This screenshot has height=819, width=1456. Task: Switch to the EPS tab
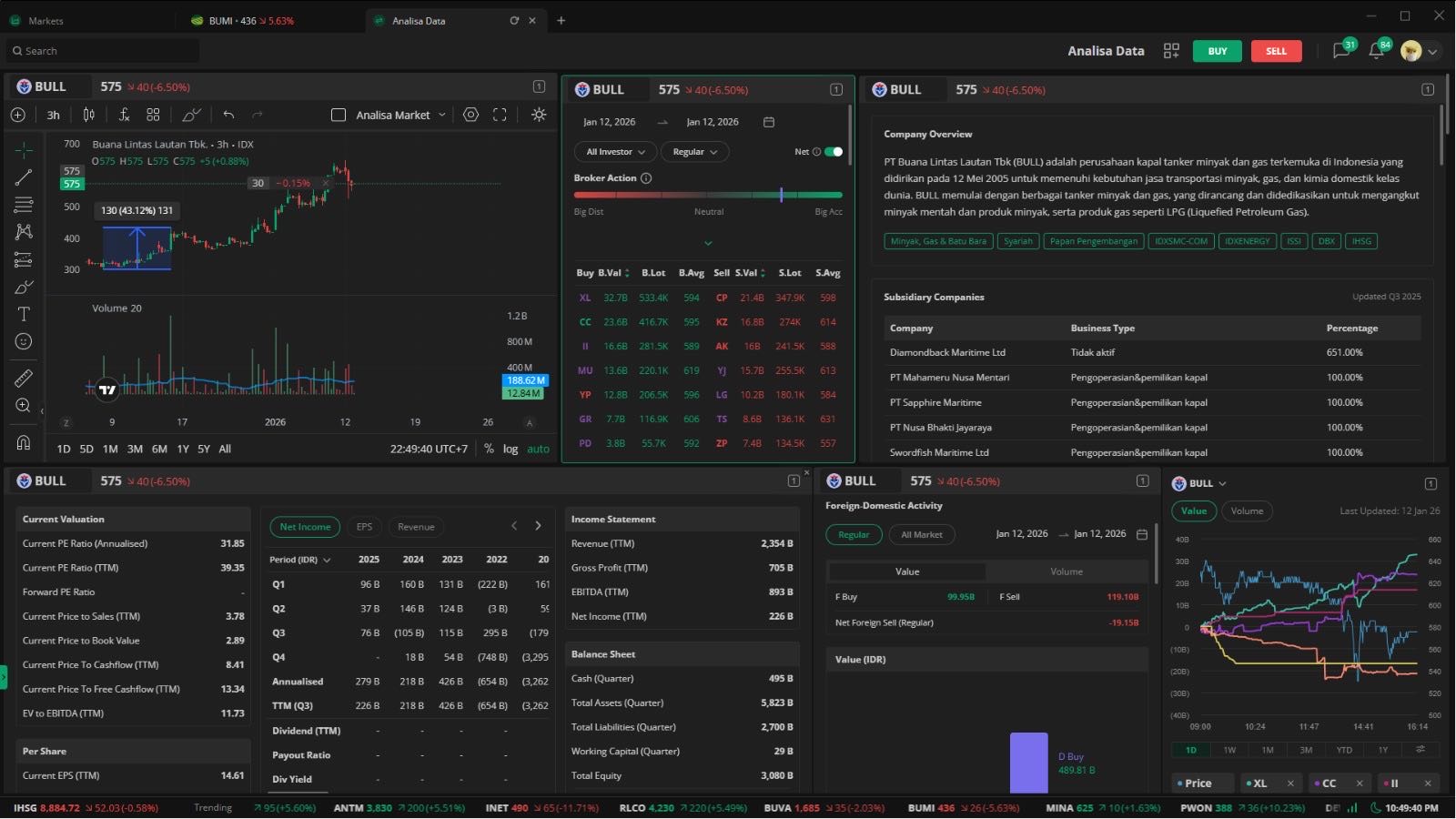tap(364, 527)
